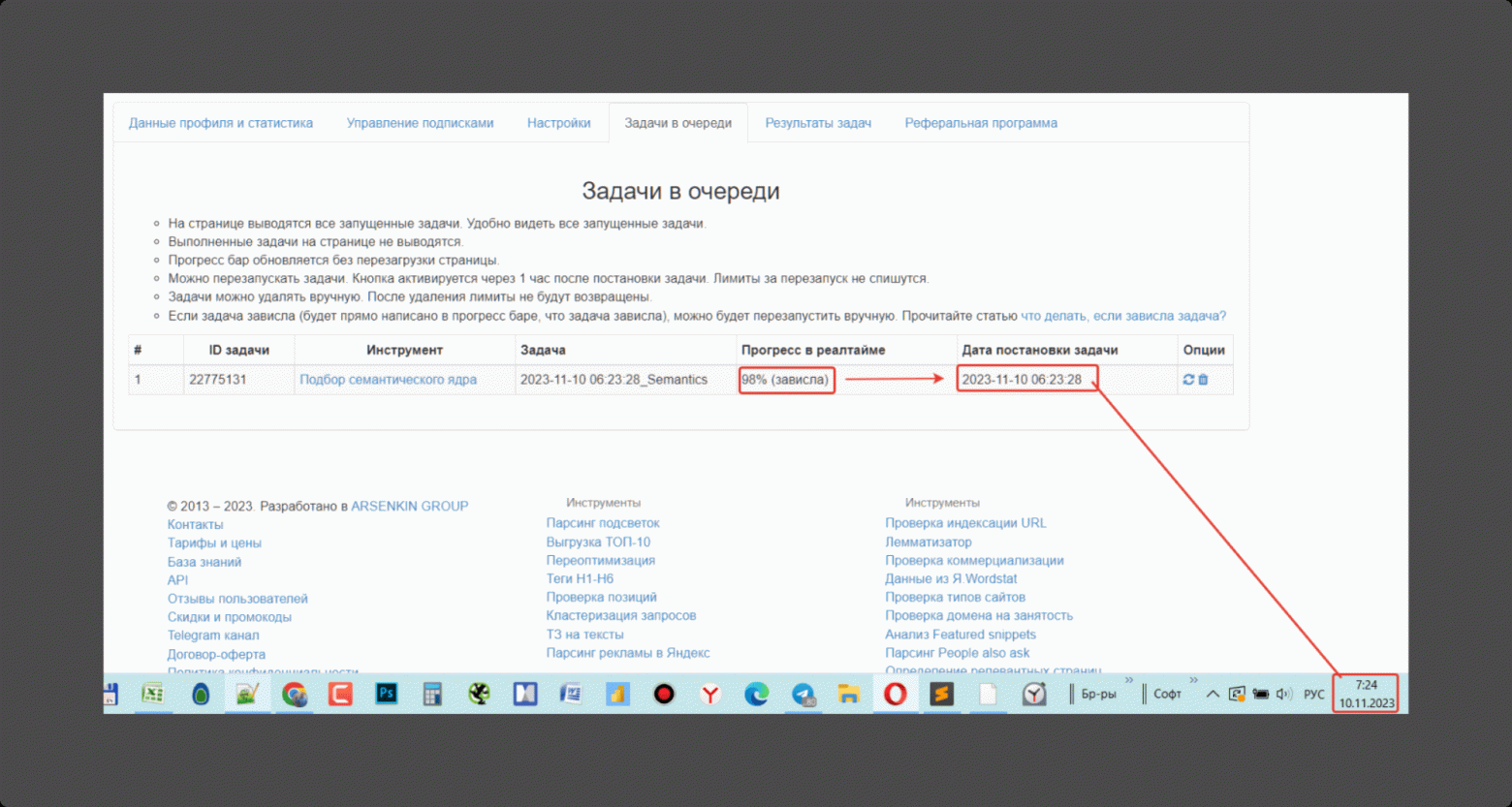Image resolution: width=1512 pixels, height=807 pixels.
Task: Select Реферальная программа tab
Action: tap(981, 123)
